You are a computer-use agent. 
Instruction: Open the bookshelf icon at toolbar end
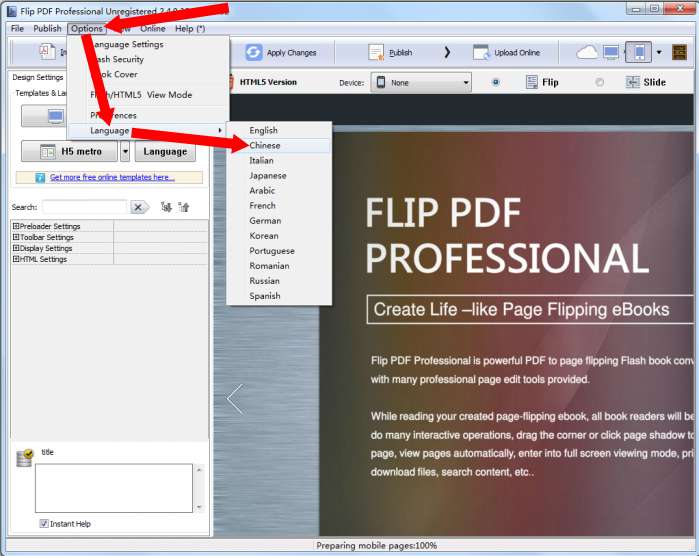[x=679, y=52]
